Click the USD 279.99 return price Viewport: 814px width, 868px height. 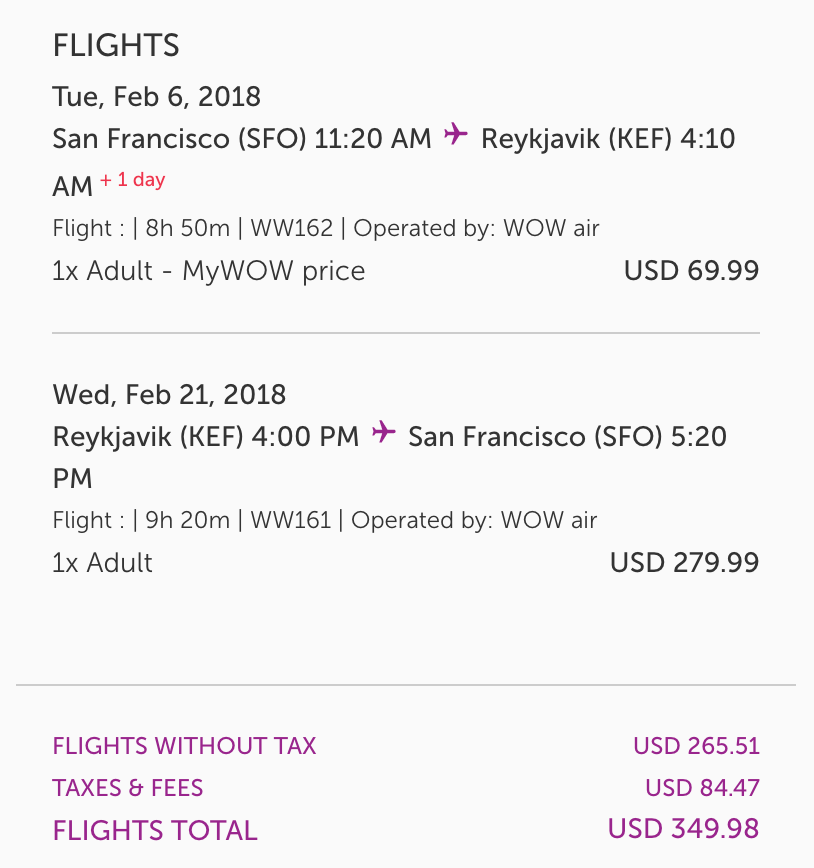click(x=684, y=562)
